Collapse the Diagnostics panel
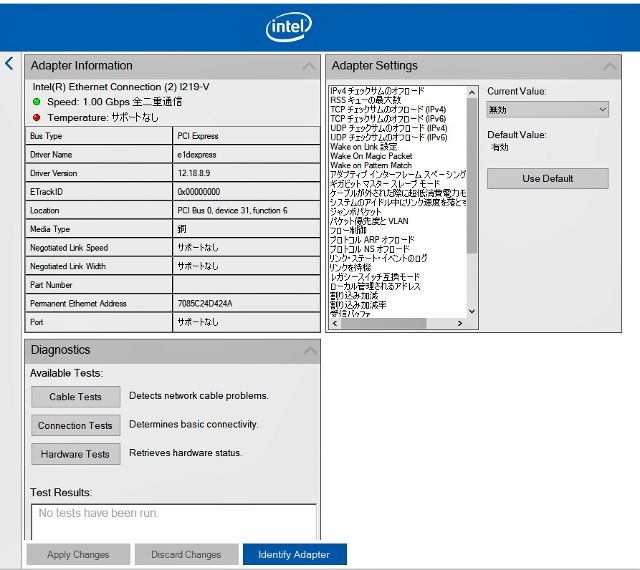 click(310, 350)
